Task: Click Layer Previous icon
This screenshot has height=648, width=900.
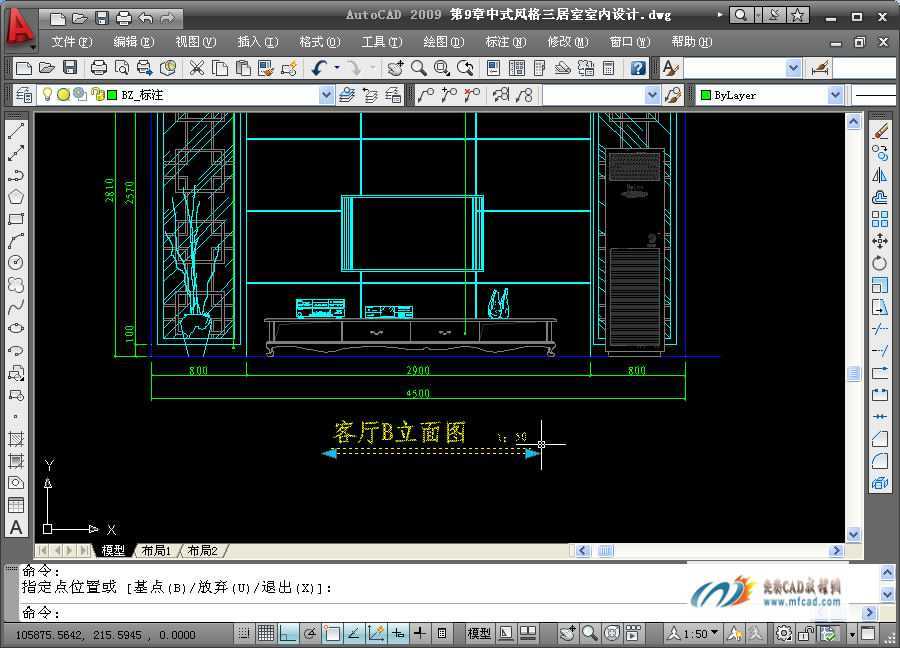Action: click(x=370, y=95)
